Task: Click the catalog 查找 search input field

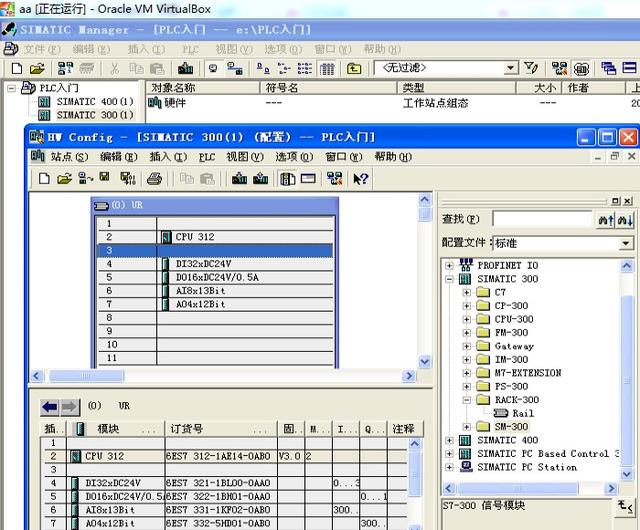Action: click(542, 219)
